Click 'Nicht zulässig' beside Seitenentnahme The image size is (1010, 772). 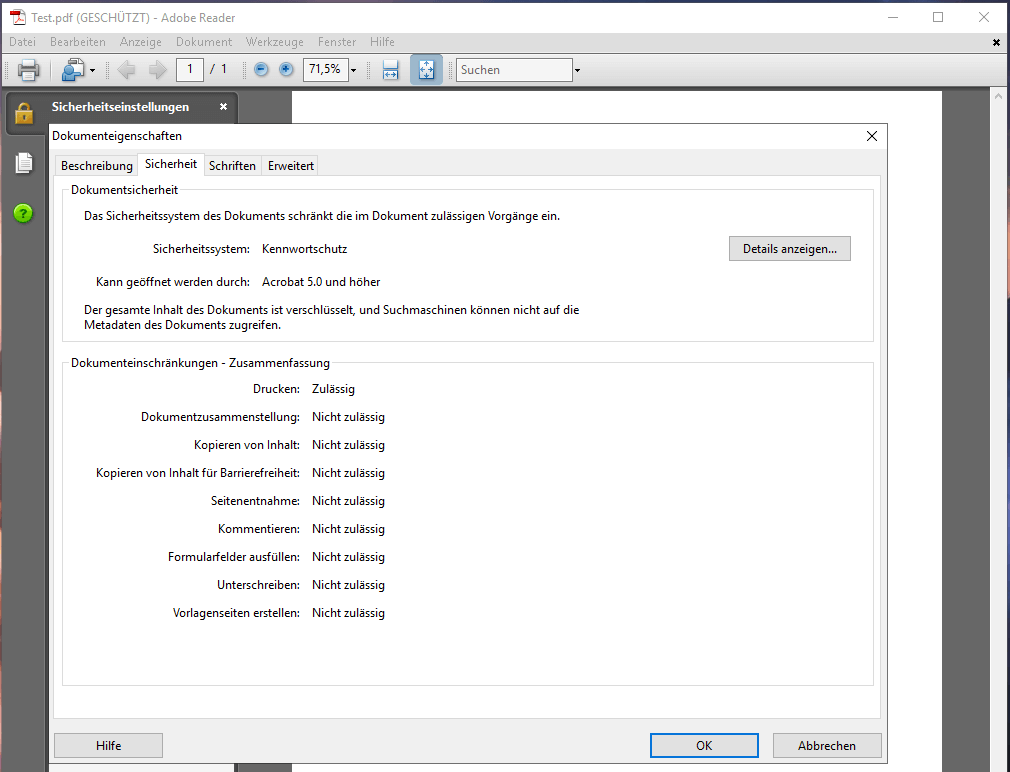[348, 501]
